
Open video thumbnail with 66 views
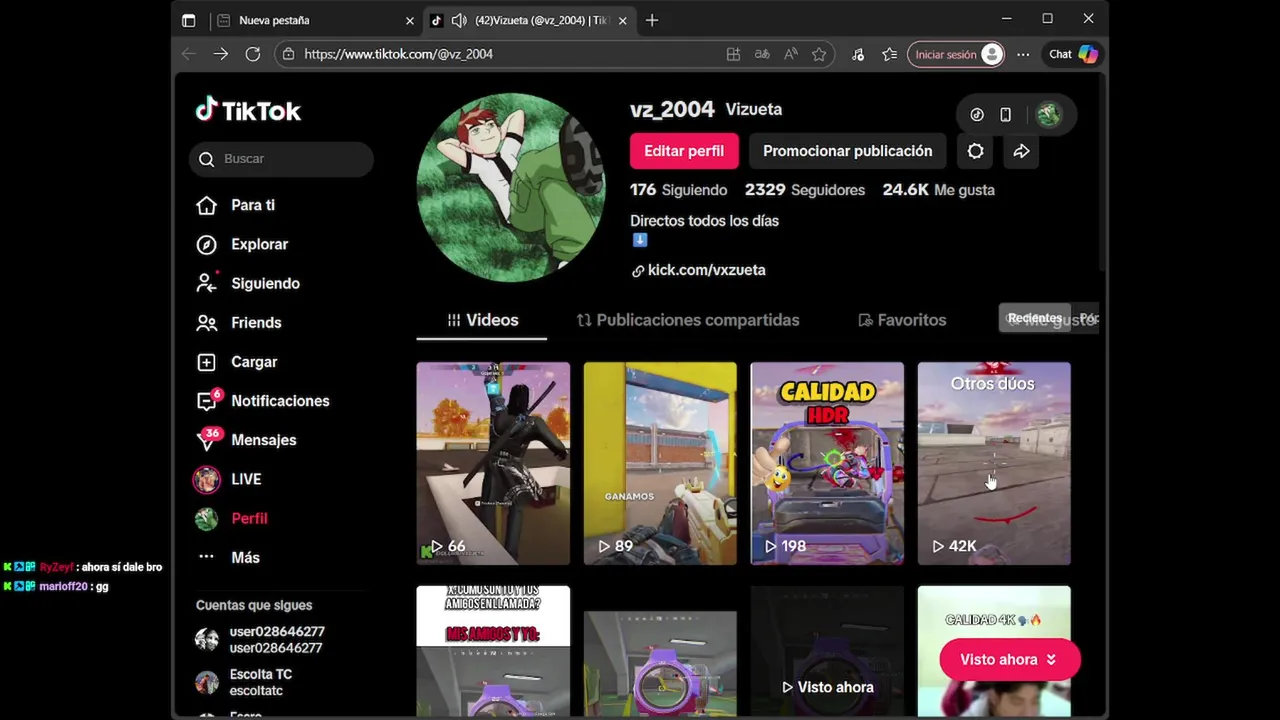tap(493, 463)
